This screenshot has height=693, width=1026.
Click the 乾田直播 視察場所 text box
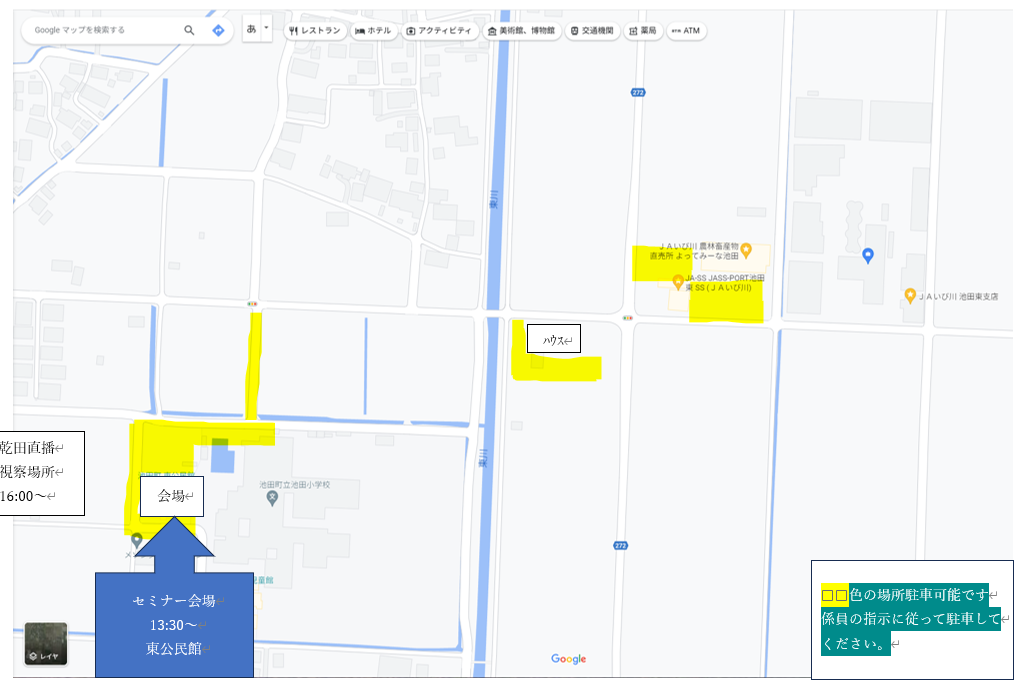coord(42,472)
